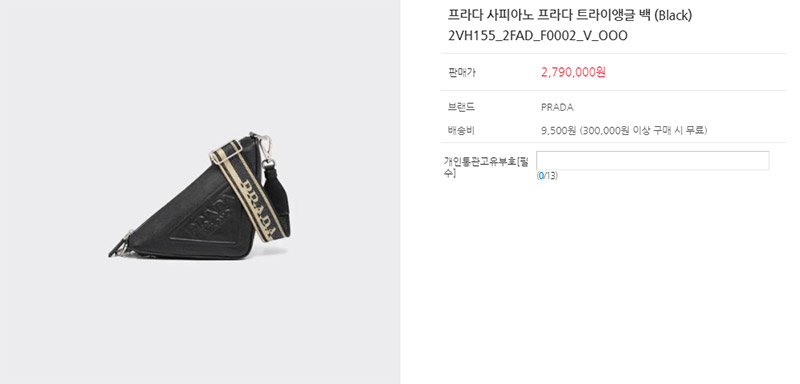800x384 pixels.
Task: Click the PRADA lettering on the striped strap
Action: coord(263,206)
